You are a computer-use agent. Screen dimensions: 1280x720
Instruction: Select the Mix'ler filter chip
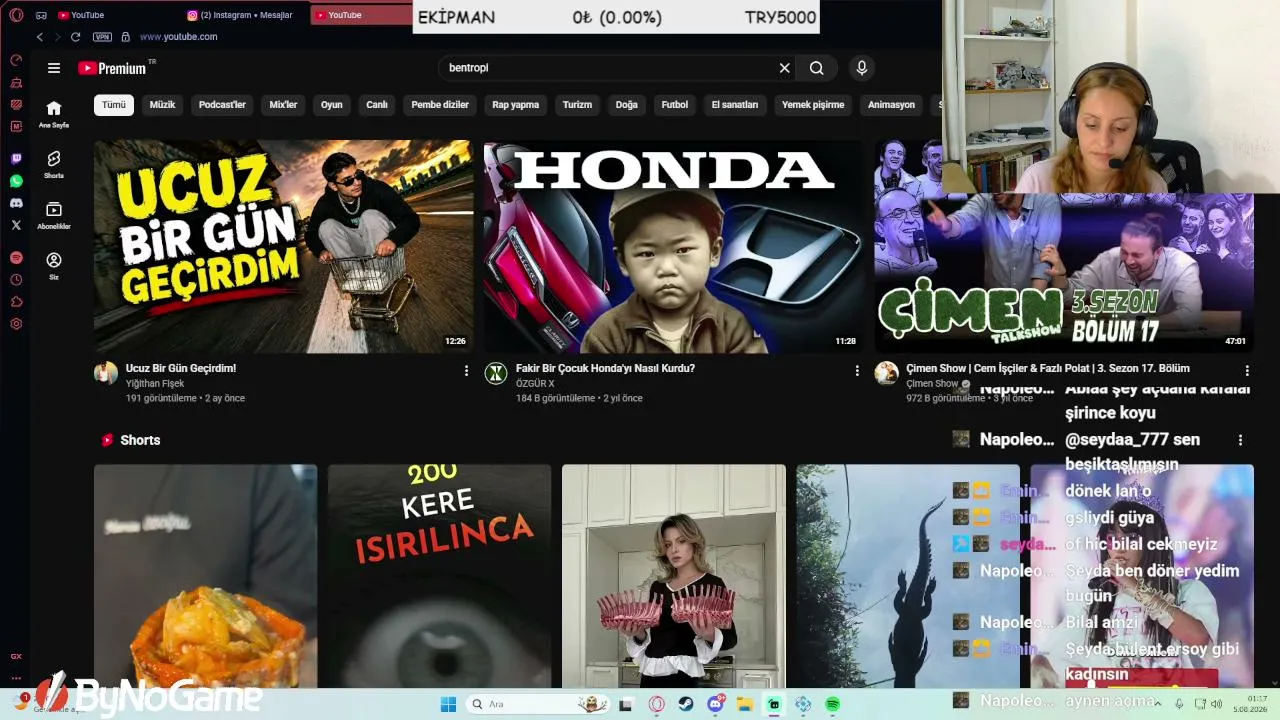(283, 105)
